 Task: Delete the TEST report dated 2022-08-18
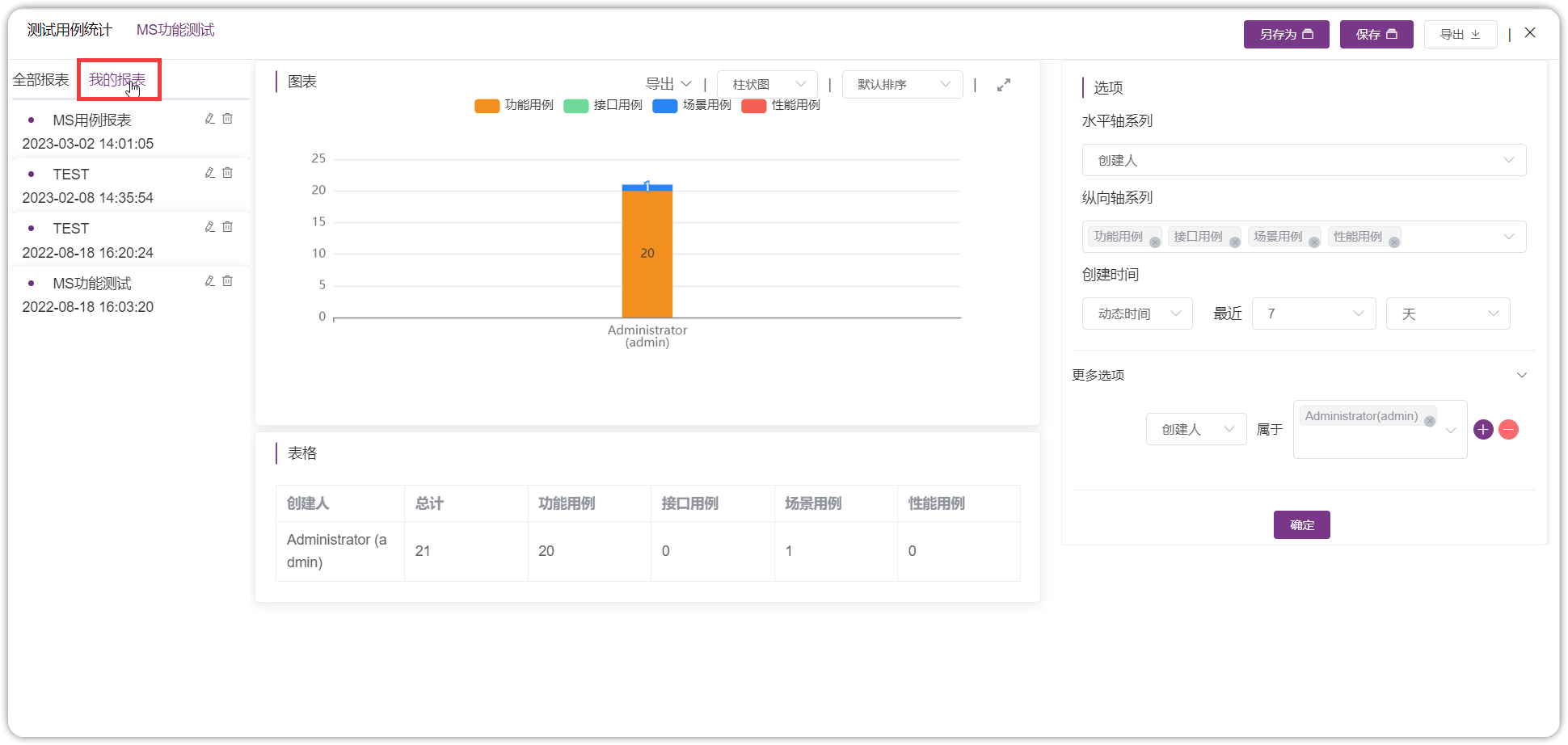point(227,227)
